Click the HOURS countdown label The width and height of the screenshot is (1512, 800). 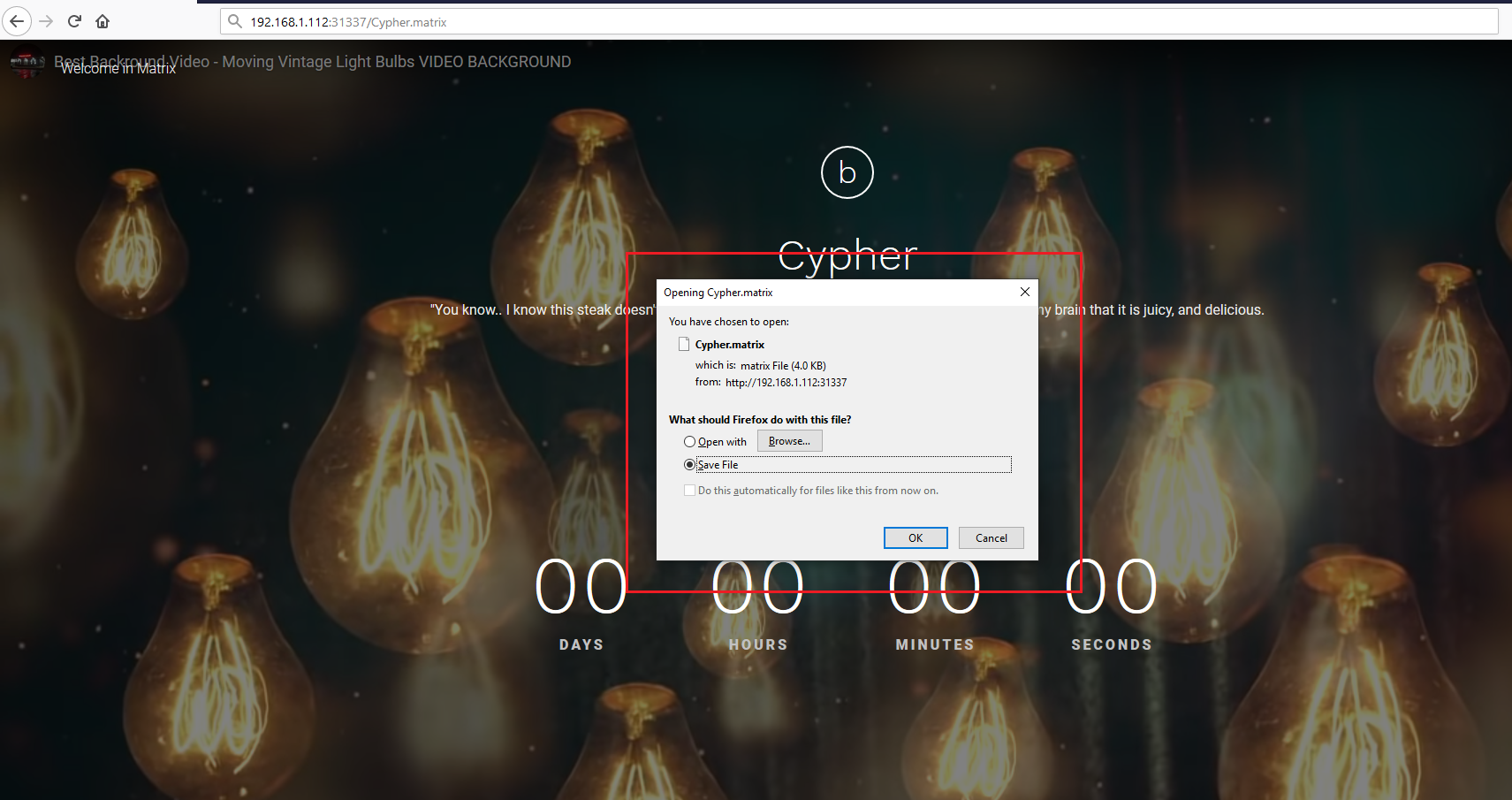pos(758,645)
